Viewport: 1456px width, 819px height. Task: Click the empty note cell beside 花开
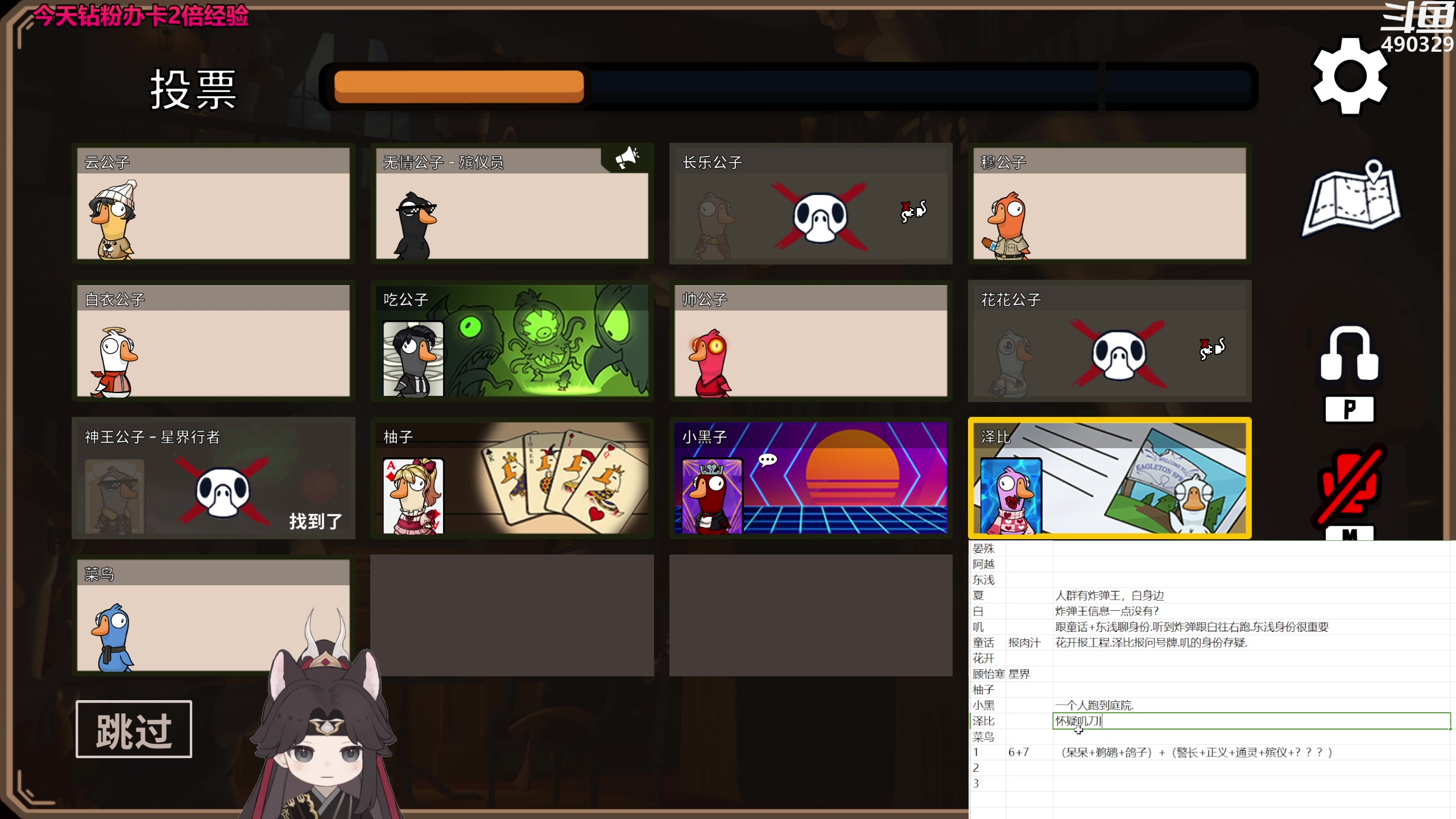[x=1137, y=658]
